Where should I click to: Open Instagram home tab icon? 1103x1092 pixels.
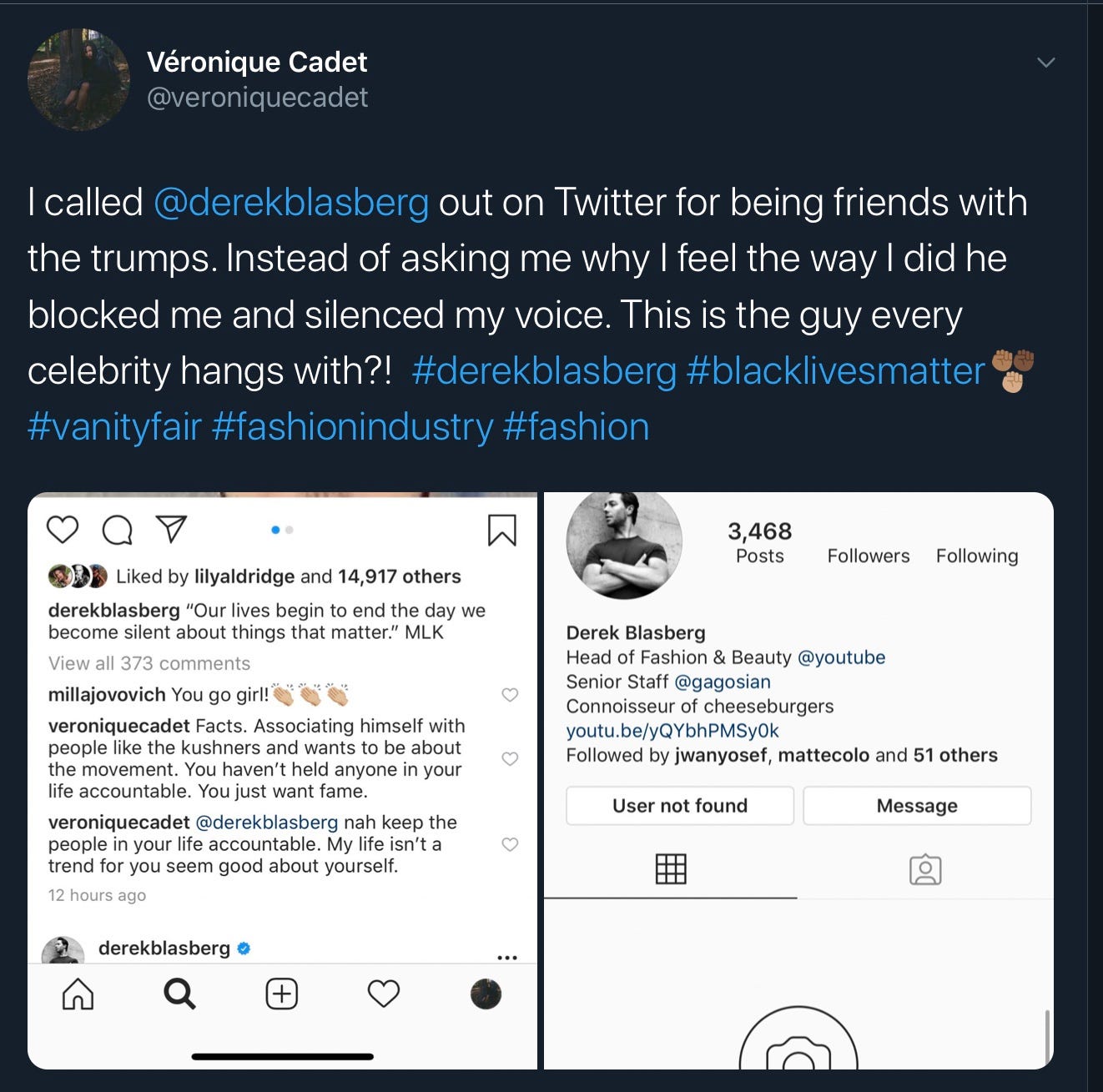78,994
